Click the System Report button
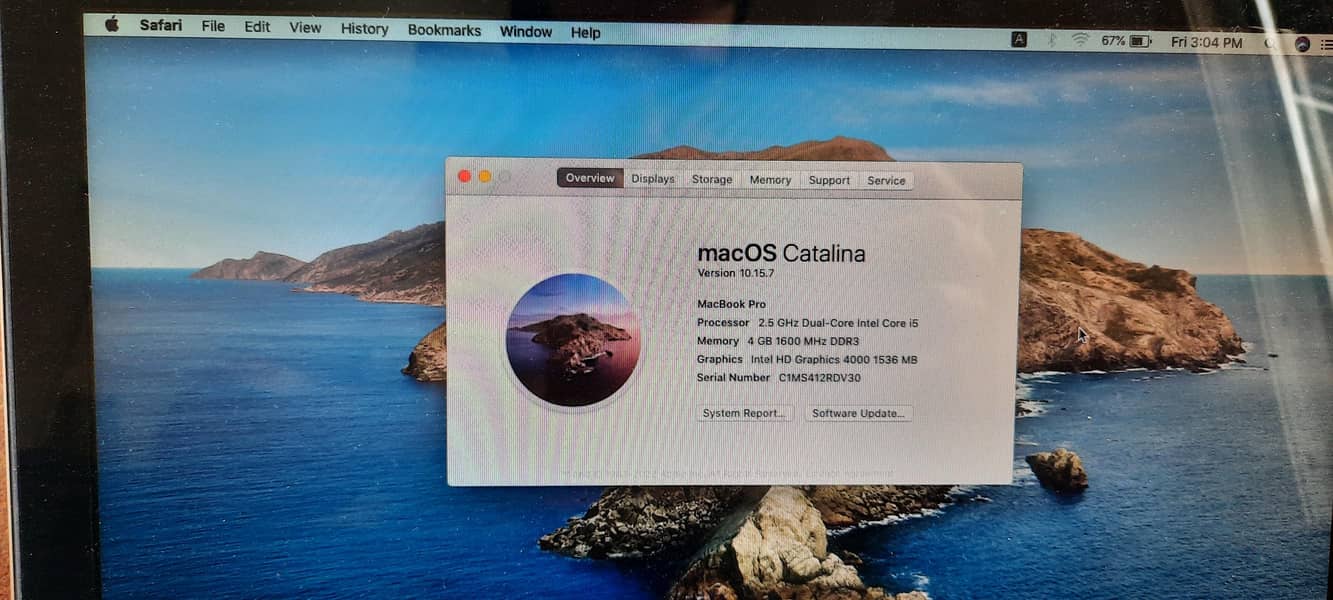The width and height of the screenshot is (1333, 600). click(745, 413)
